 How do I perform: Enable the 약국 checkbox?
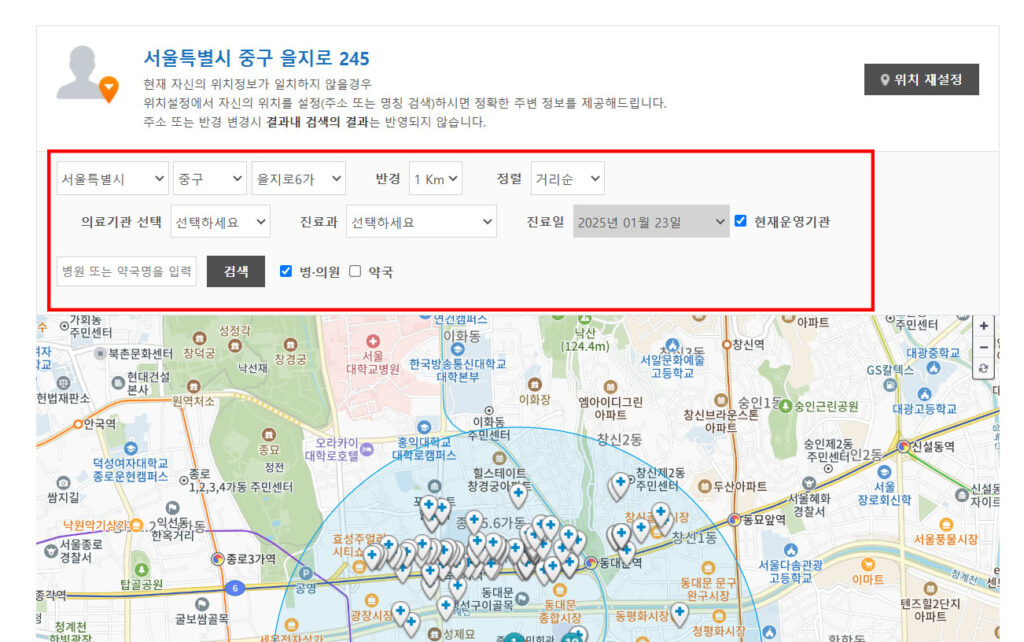pyautogui.click(x=356, y=270)
